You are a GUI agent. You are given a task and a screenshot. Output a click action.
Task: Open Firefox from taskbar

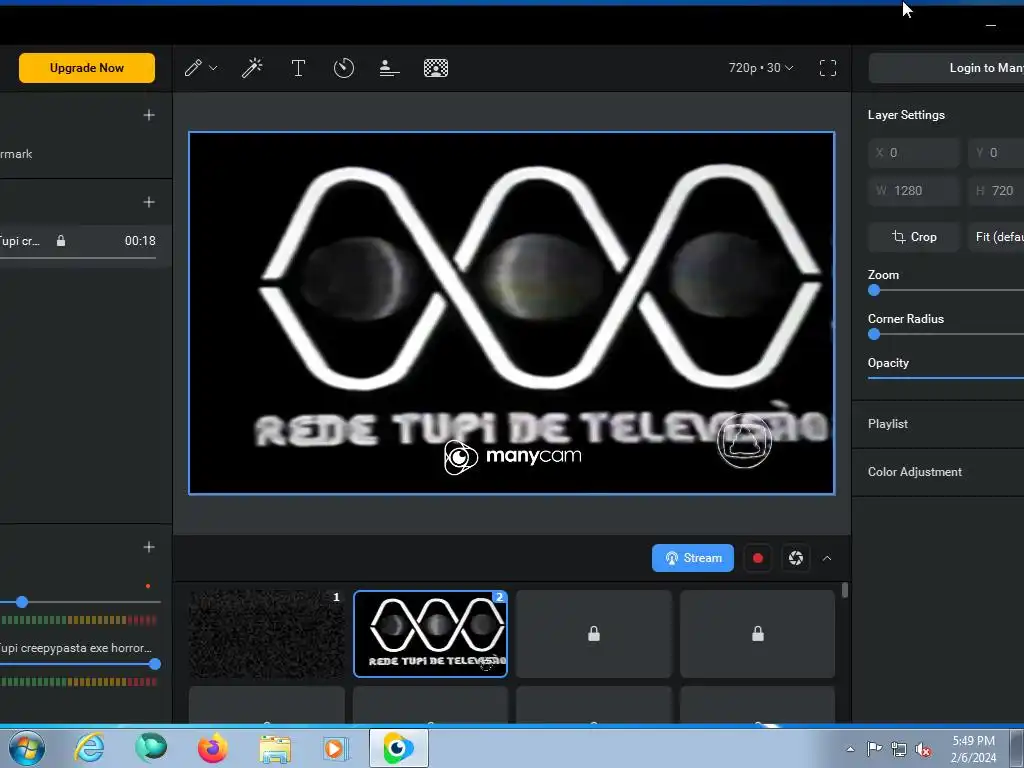213,748
